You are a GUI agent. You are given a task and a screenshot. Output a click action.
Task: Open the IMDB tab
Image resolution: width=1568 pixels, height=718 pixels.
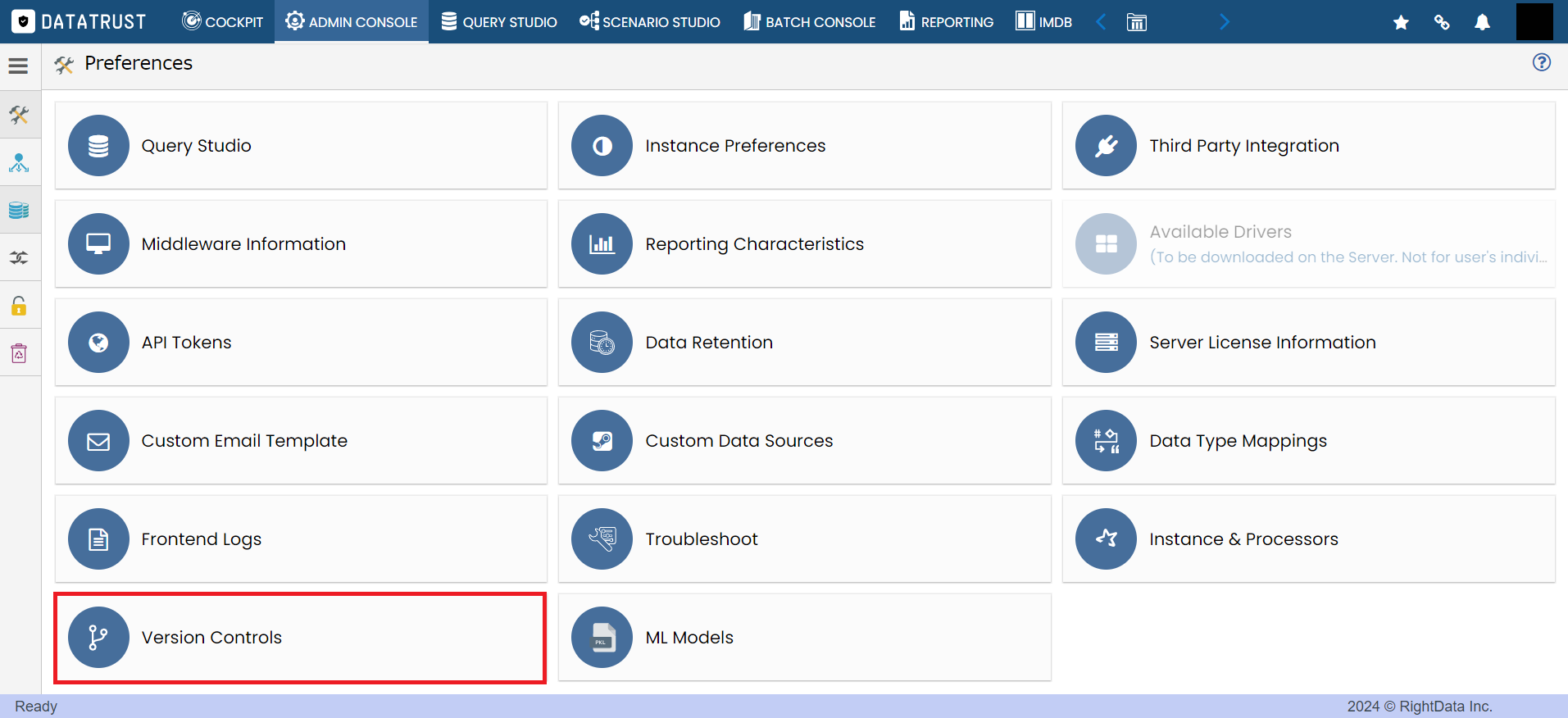[x=1043, y=21]
